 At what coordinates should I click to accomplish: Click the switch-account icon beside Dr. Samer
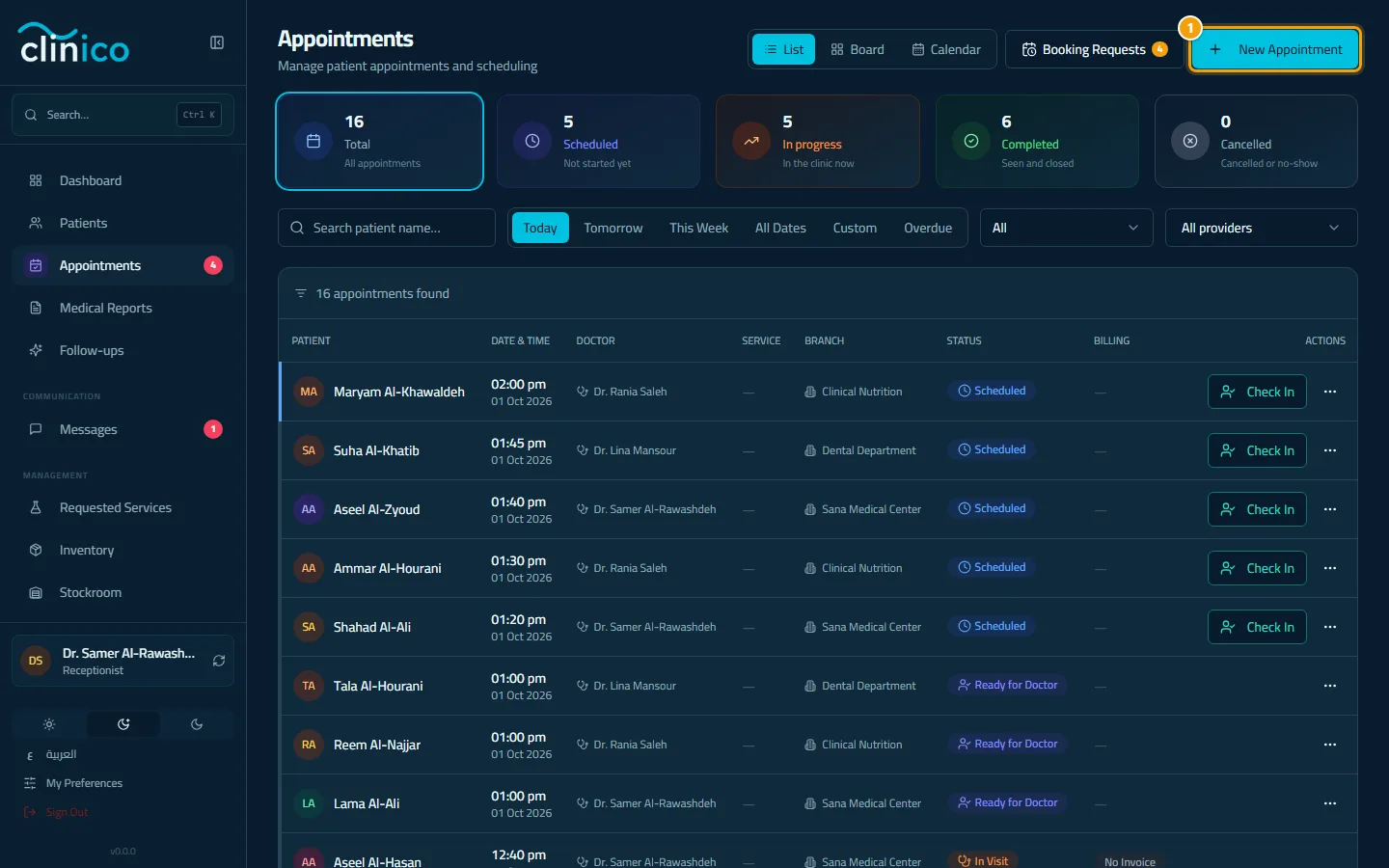219,661
